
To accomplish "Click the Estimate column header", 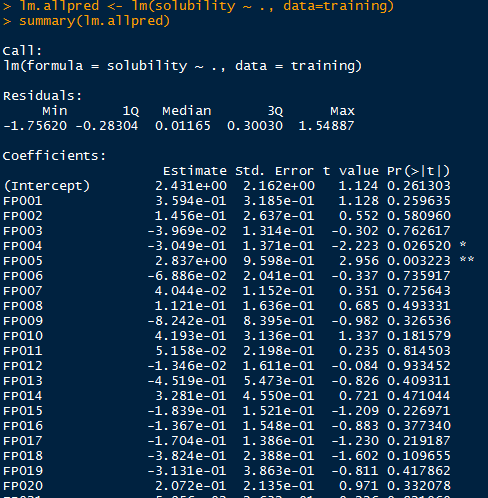I will tap(195, 171).
